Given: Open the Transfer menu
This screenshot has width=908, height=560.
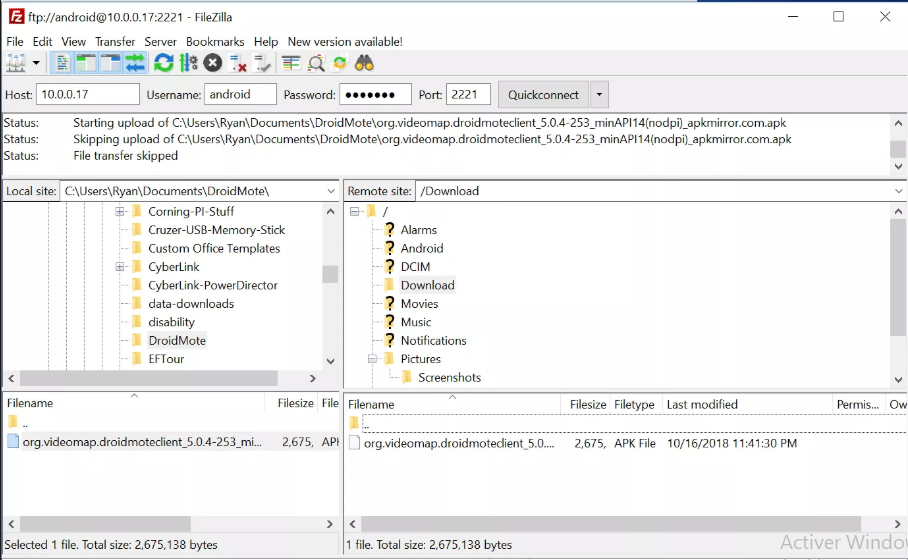Looking at the screenshot, I should click(x=115, y=42).
